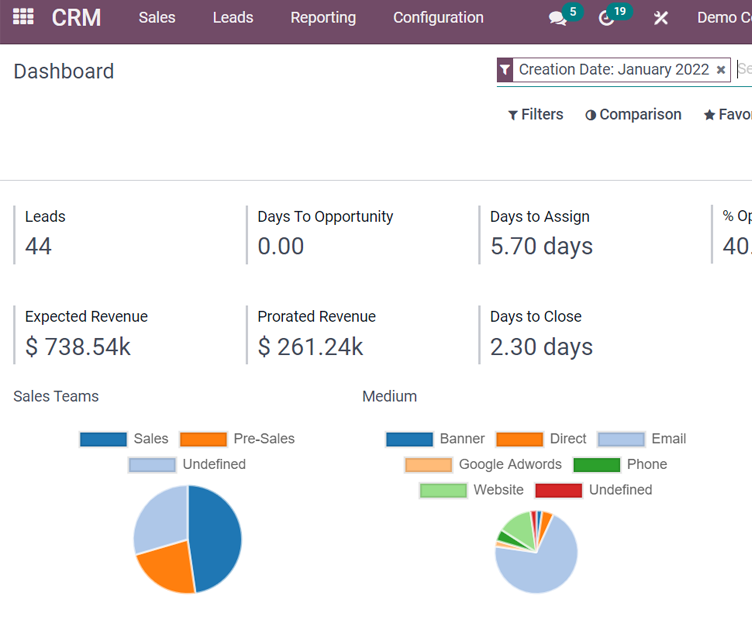
Task: Toggle Direct legend swatch in Medium chart
Action: click(x=520, y=439)
